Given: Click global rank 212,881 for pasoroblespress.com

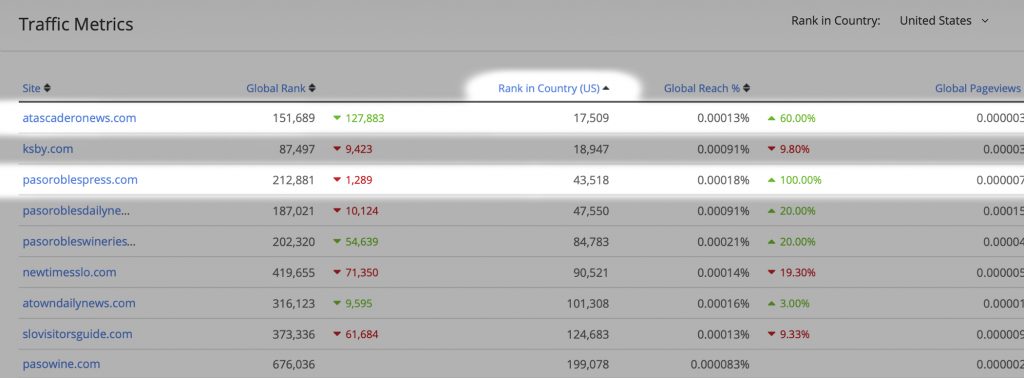Looking at the screenshot, I should 294,180.
